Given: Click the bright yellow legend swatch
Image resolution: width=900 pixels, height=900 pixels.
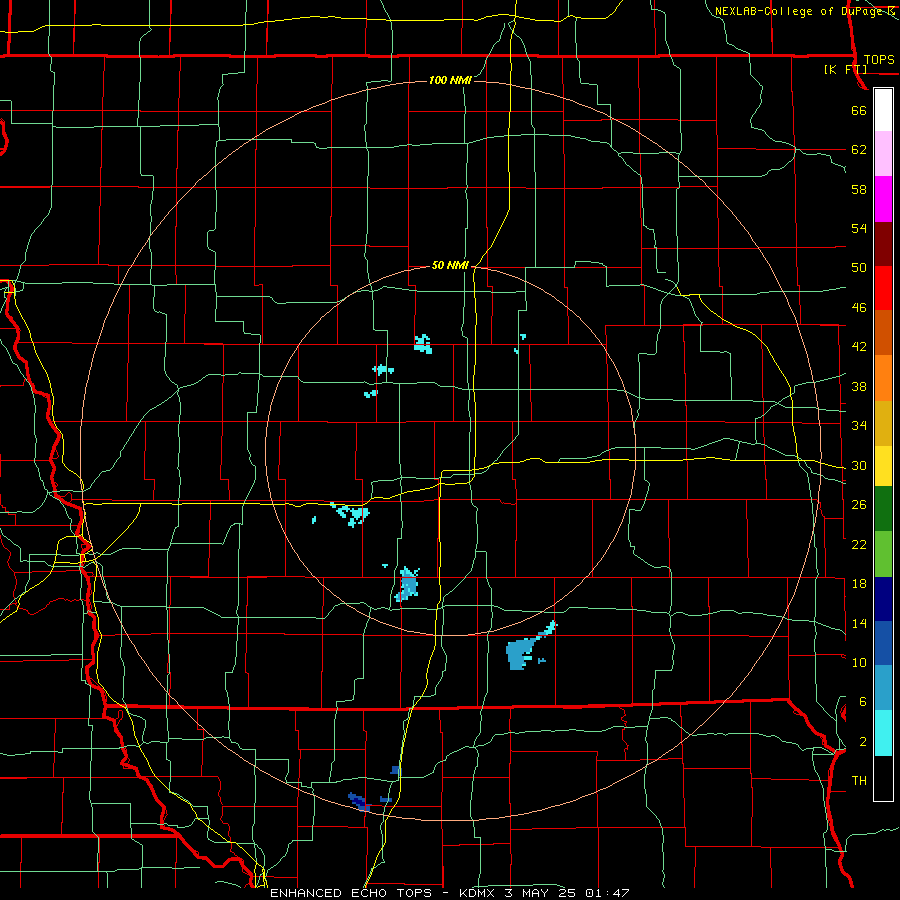Looking at the screenshot, I should point(883,468).
